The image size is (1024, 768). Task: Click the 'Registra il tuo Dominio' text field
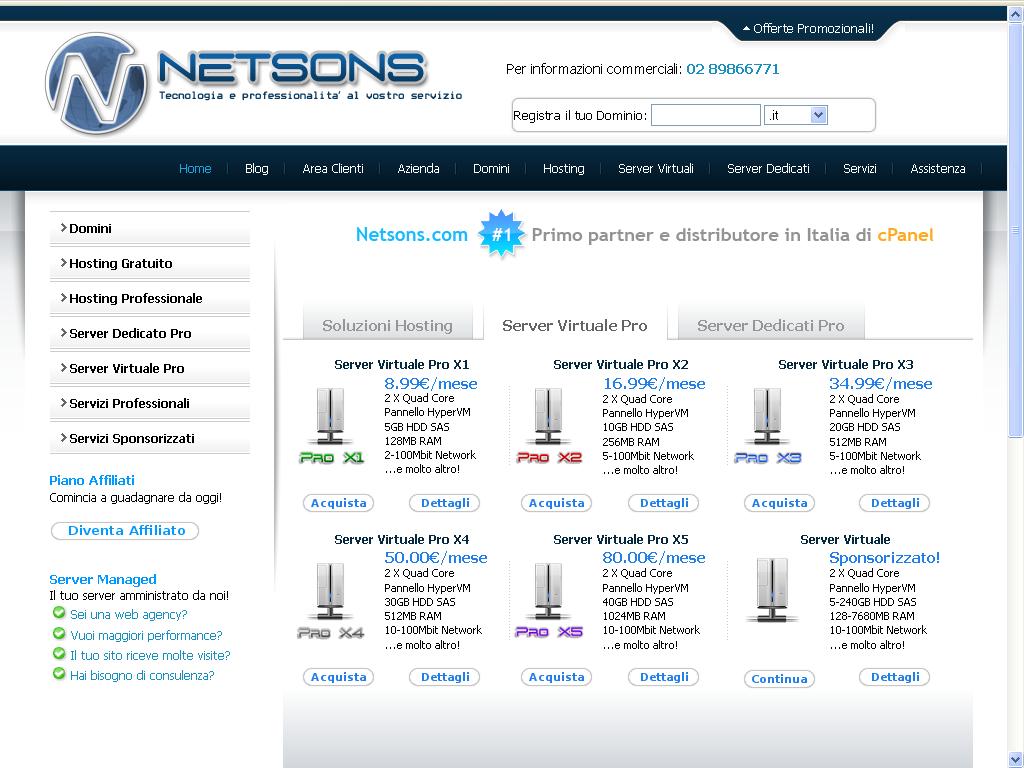pyautogui.click(x=706, y=116)
